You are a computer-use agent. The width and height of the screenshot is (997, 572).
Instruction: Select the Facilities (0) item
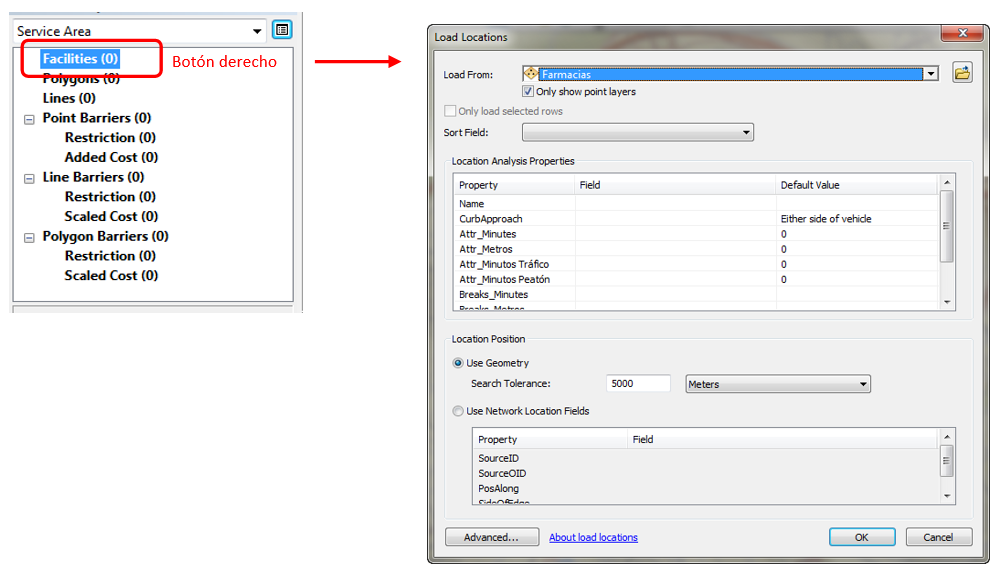click(80, 59)
